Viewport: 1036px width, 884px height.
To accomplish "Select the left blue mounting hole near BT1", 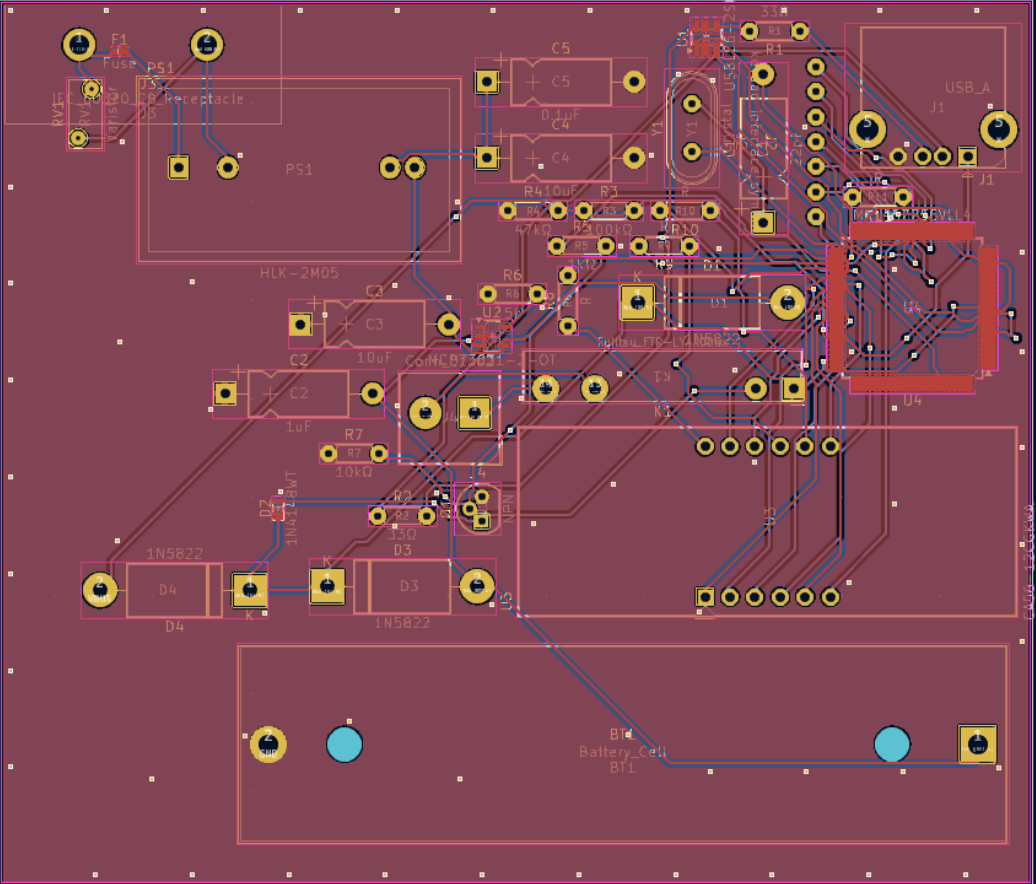I will click(x=342, y=743).
